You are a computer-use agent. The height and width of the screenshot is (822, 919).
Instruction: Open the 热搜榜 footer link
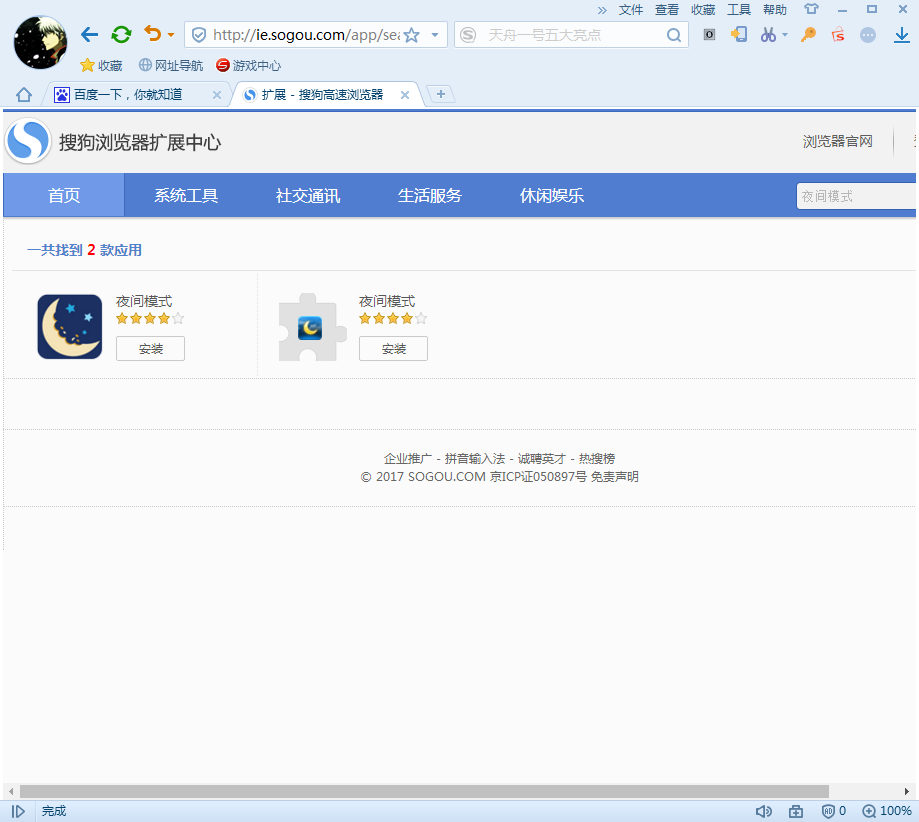pos(597,458)
